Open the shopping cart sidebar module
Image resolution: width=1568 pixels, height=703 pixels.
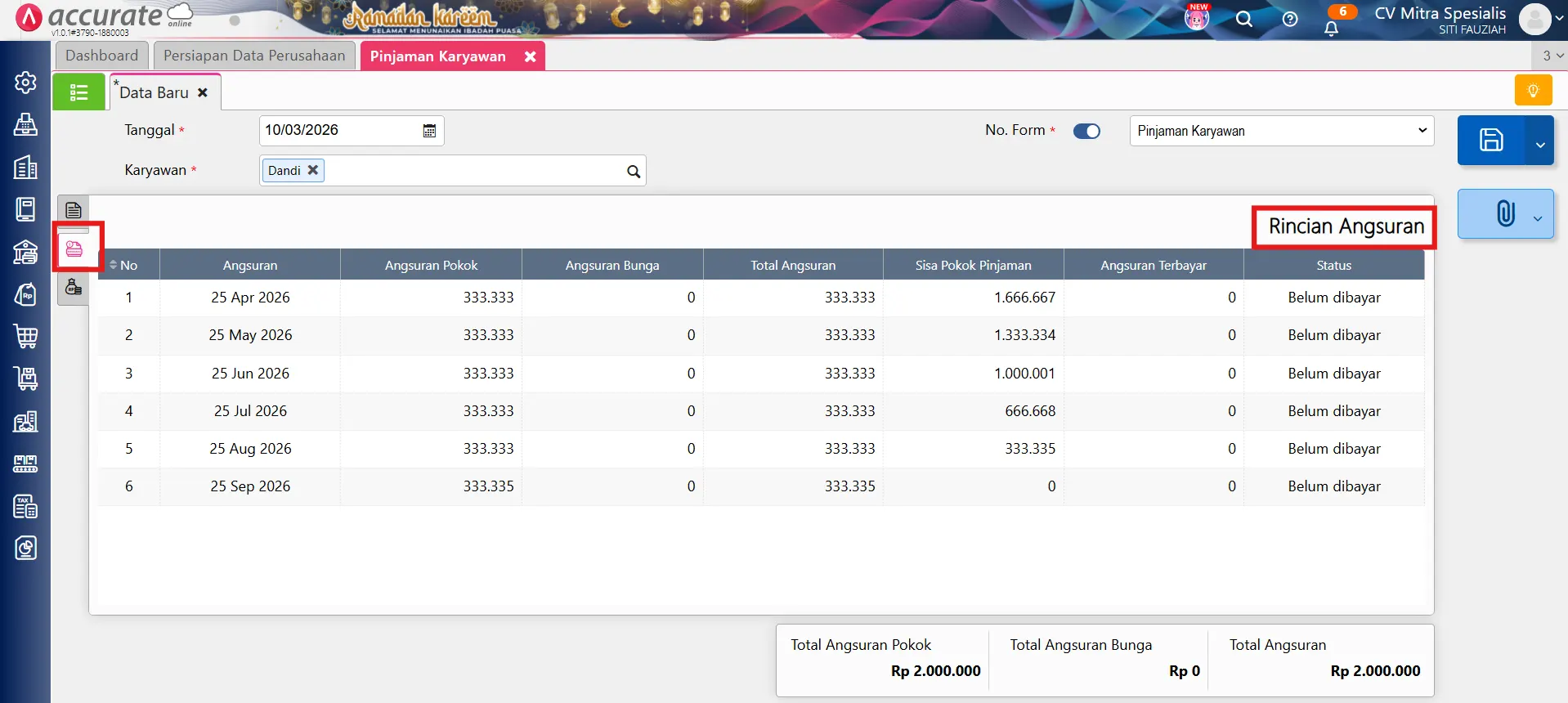25,336
